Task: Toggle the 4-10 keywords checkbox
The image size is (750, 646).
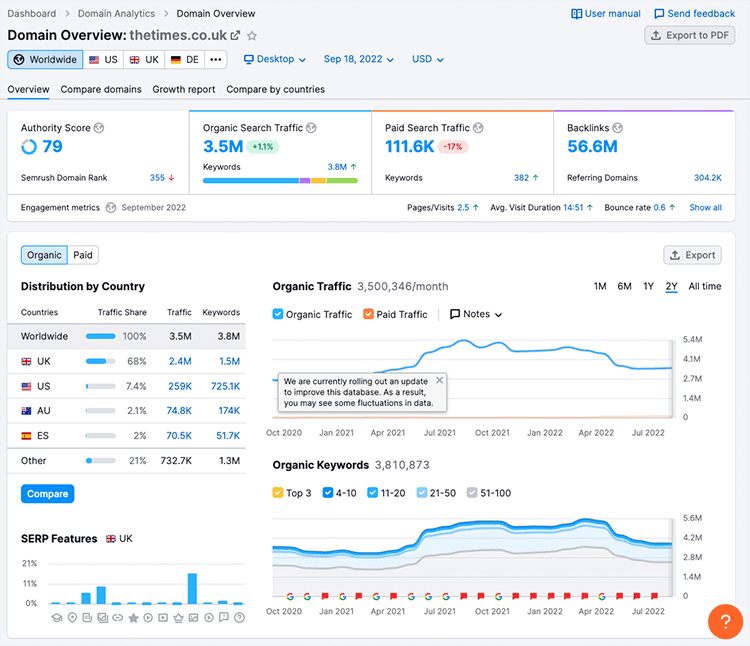Action: point(328,493)
